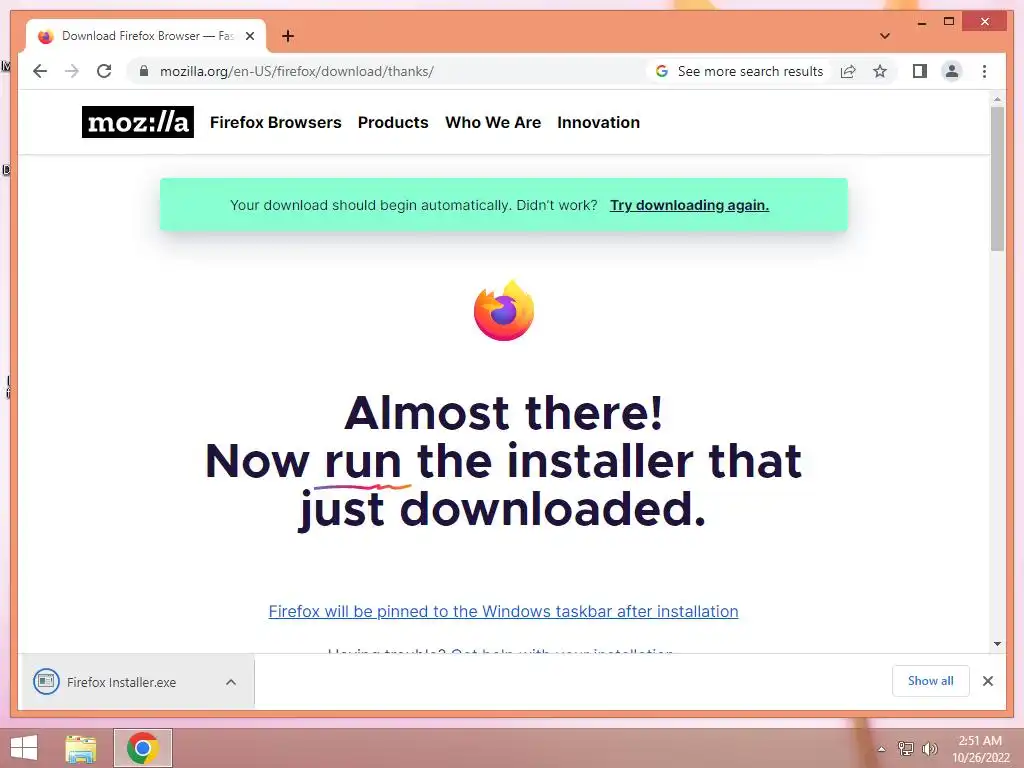The height and width of the screenshot is (768, 1024).
Task: Open the side panel icon
Action: 920,71
